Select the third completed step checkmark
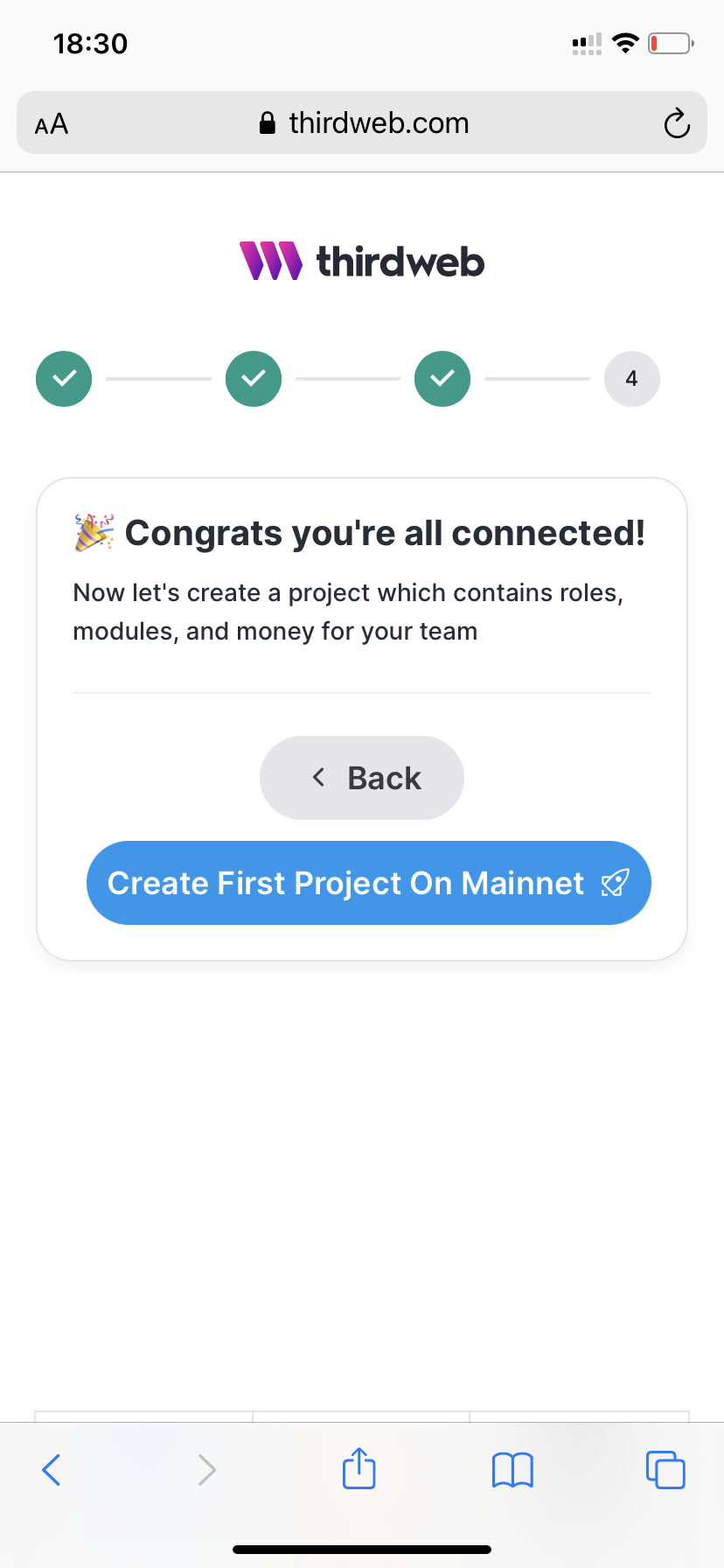Screen dimensions: 724x1568 click(442, 379)
